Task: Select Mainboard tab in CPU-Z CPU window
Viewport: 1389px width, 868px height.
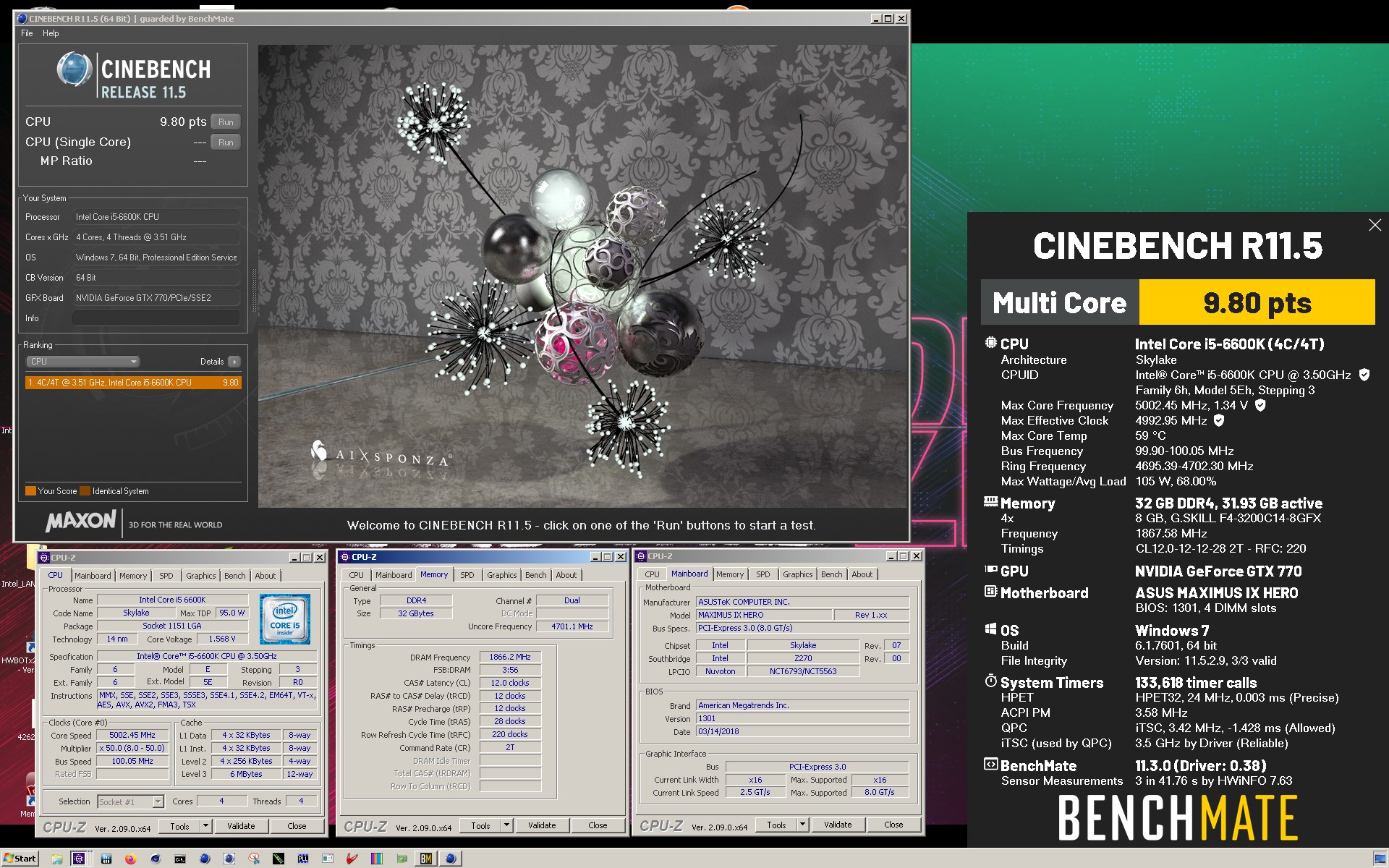Action: pyautogui.click(x=93, y=576)
